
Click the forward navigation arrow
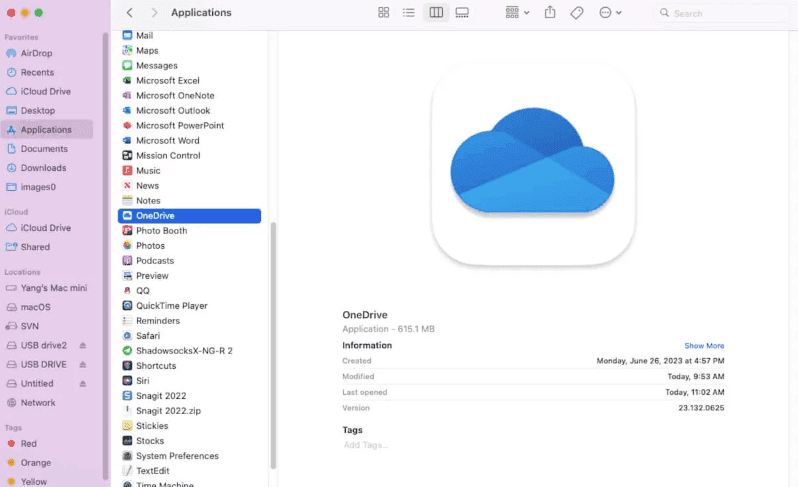(154, 13)
